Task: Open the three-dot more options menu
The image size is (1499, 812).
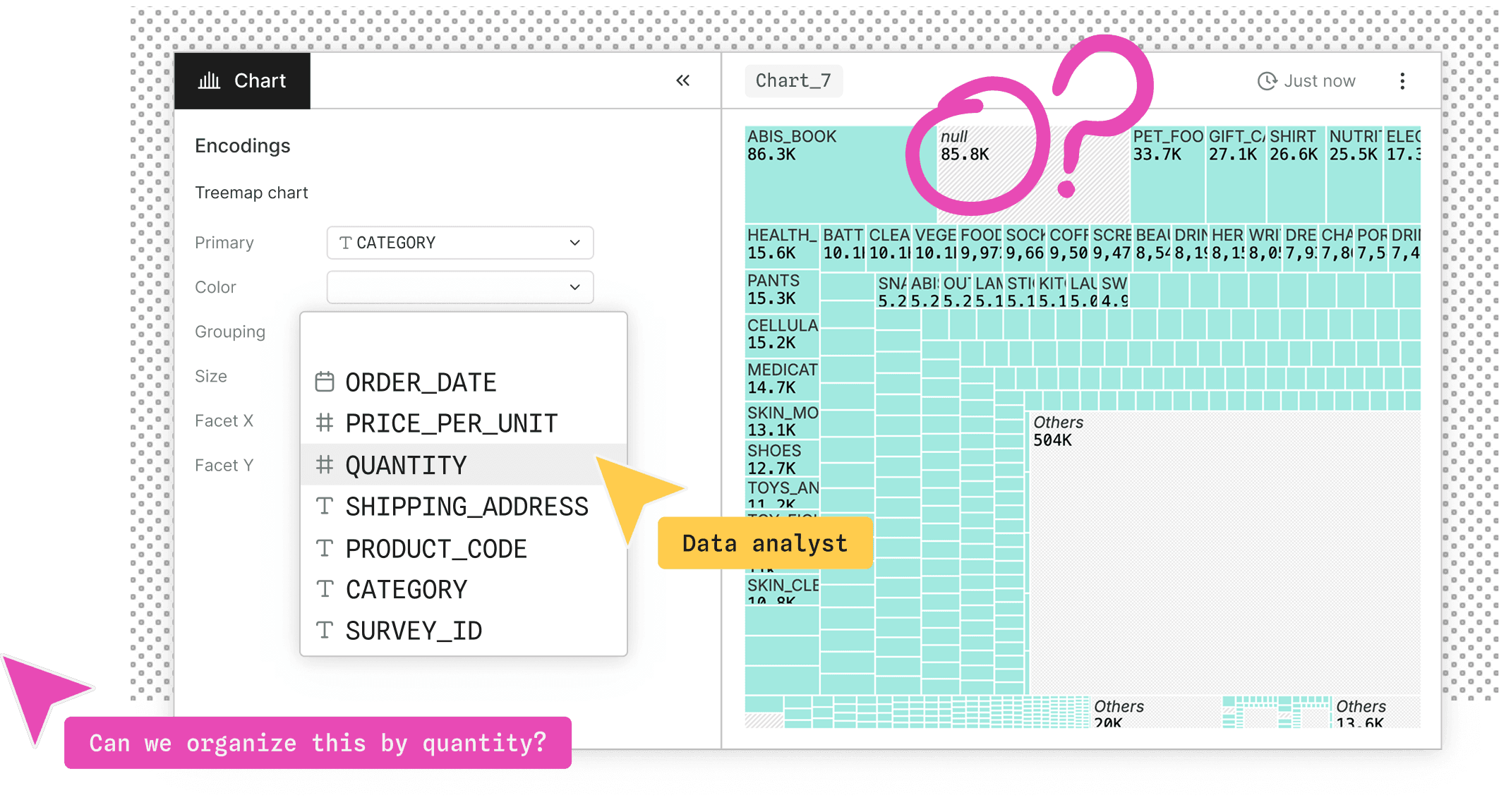Action: (1402, 81)
